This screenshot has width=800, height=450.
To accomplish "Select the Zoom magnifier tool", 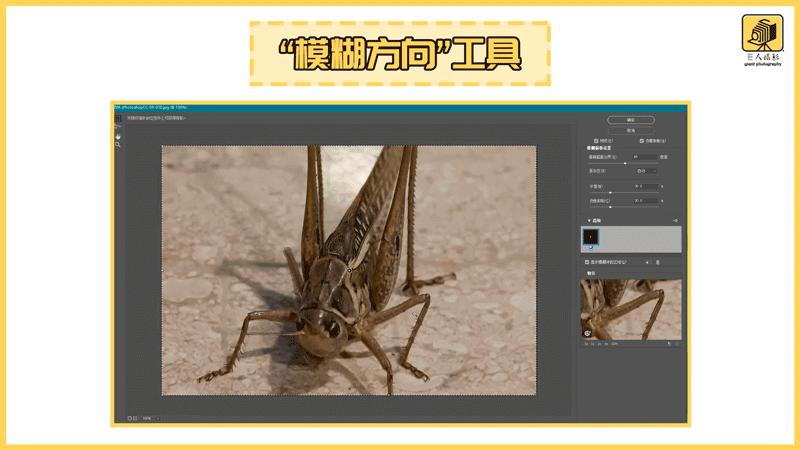I will coord(118,145).
